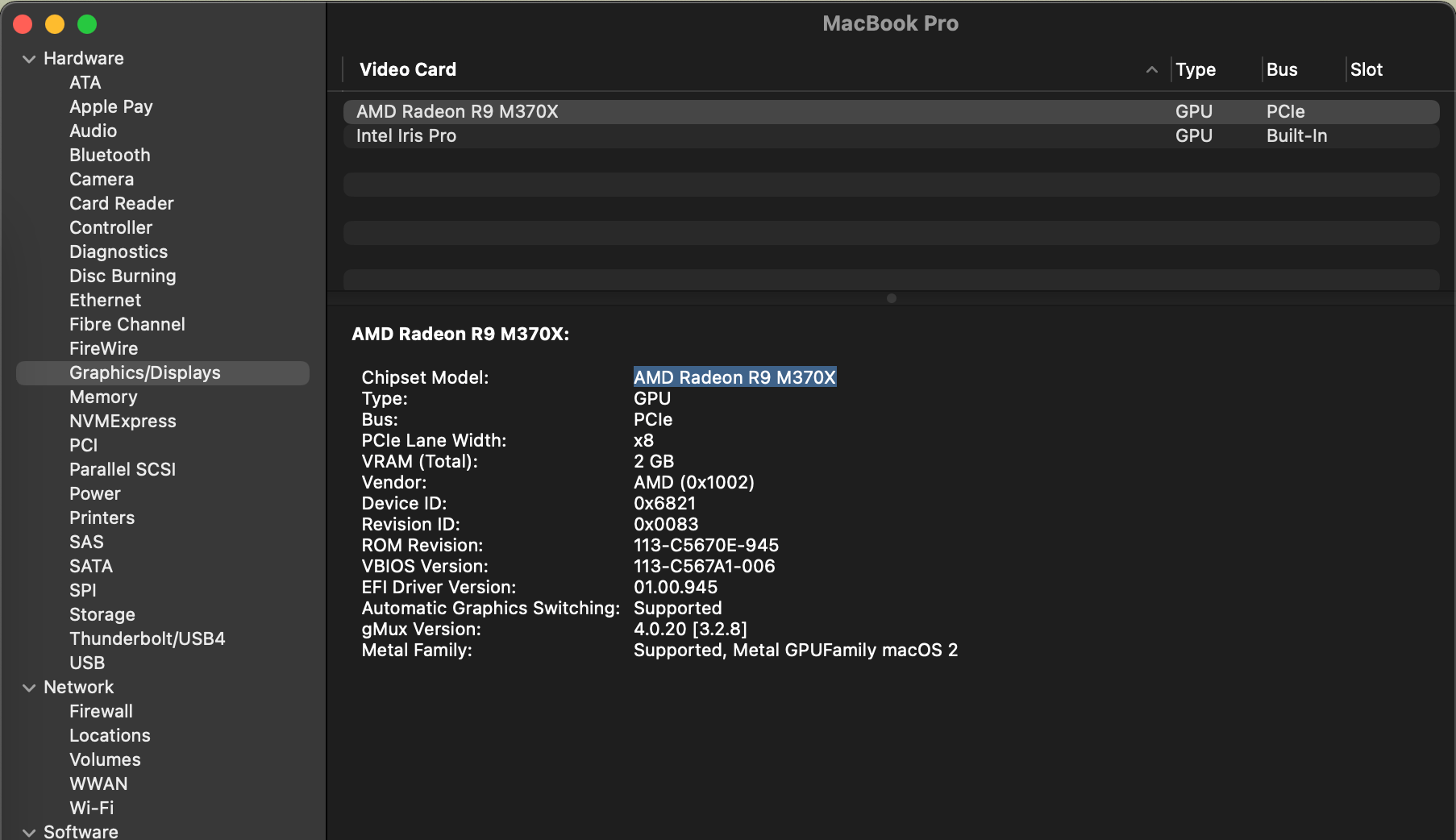The height and width of the screenshot is (840, 1456).
Task: View Memory information
Action: tap(103, 397)
